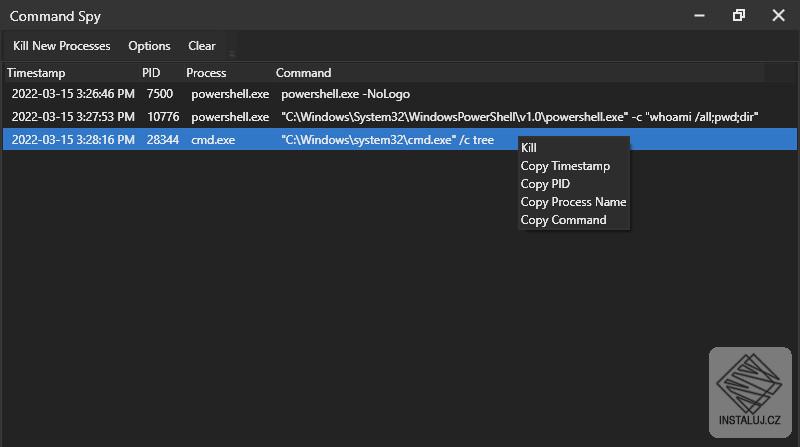Sort by the Timestamp column header
The image size is (800, 447).
click(36, 73)
